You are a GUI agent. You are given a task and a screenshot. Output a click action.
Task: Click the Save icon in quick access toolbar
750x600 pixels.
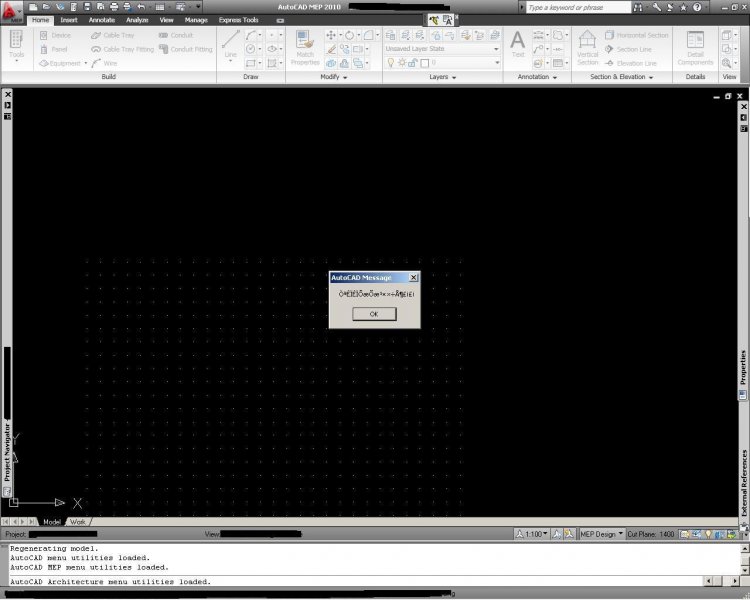(x=87, y=7)
